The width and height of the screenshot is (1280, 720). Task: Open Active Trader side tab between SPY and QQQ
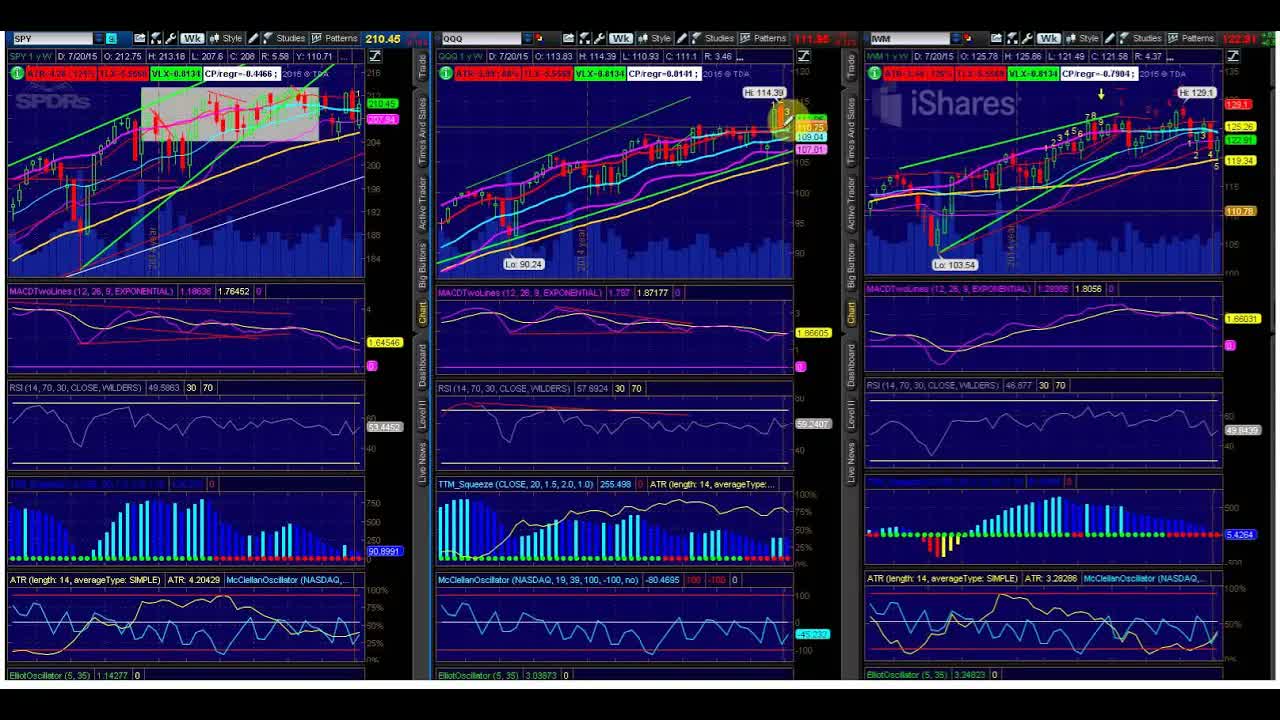tap(422, 205)
